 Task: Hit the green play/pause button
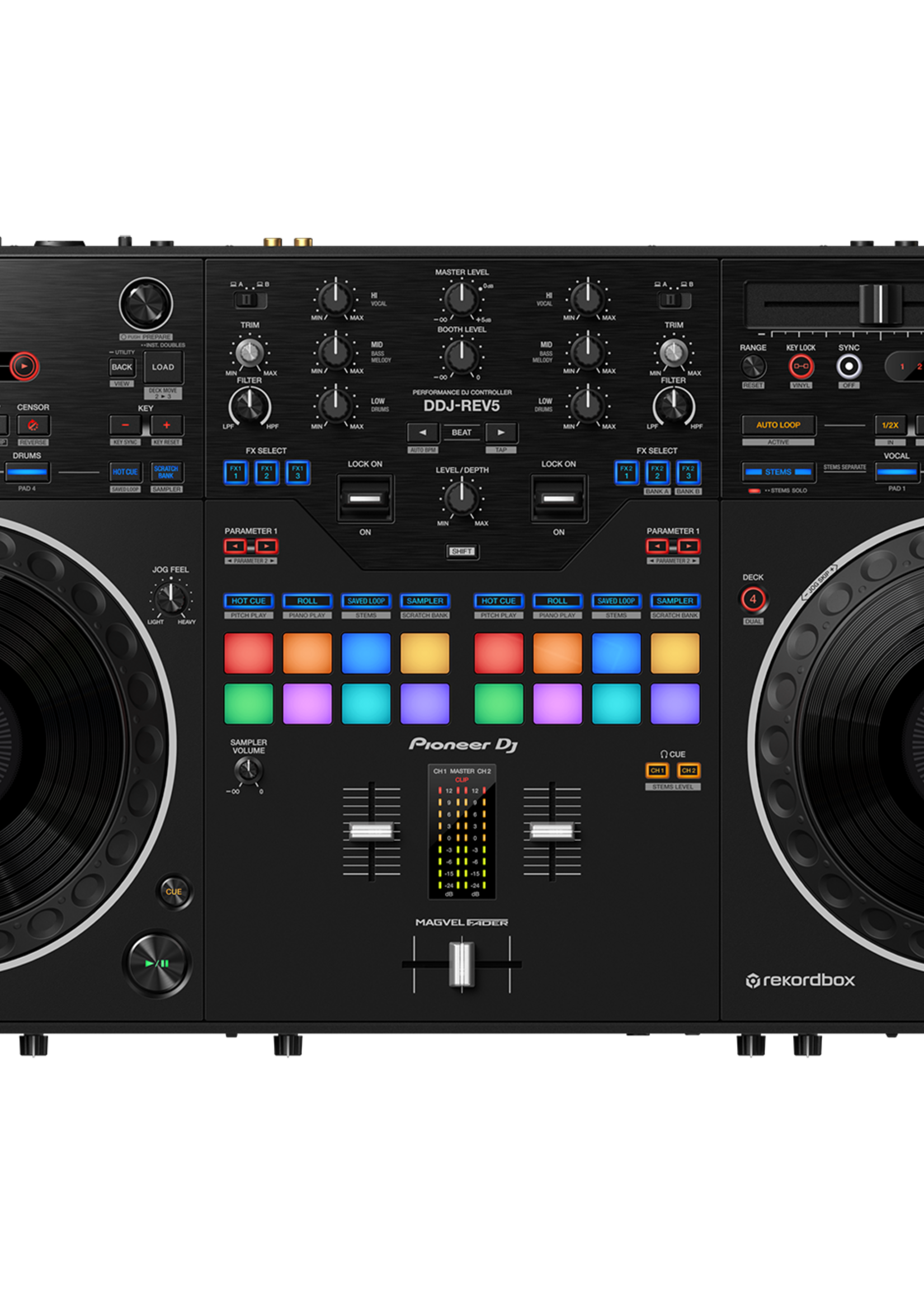157,963
